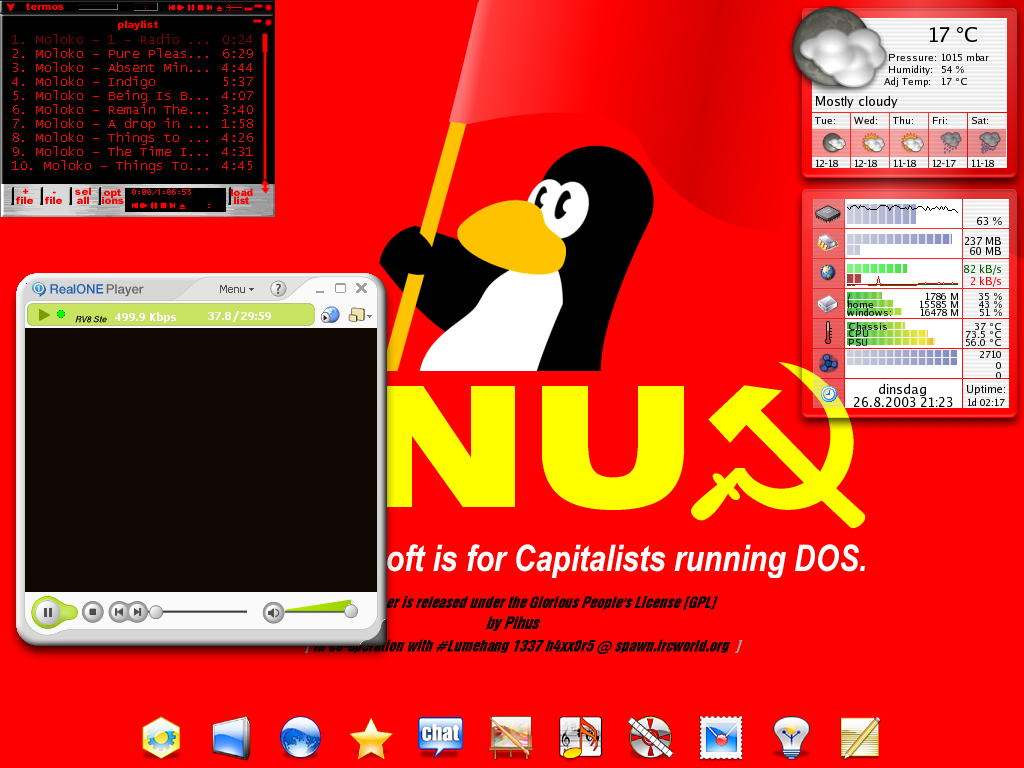This screenshot has height=768, width=1024.
Task: Open the notepad with pencil dock icon
Action: (x=860, y=738)
